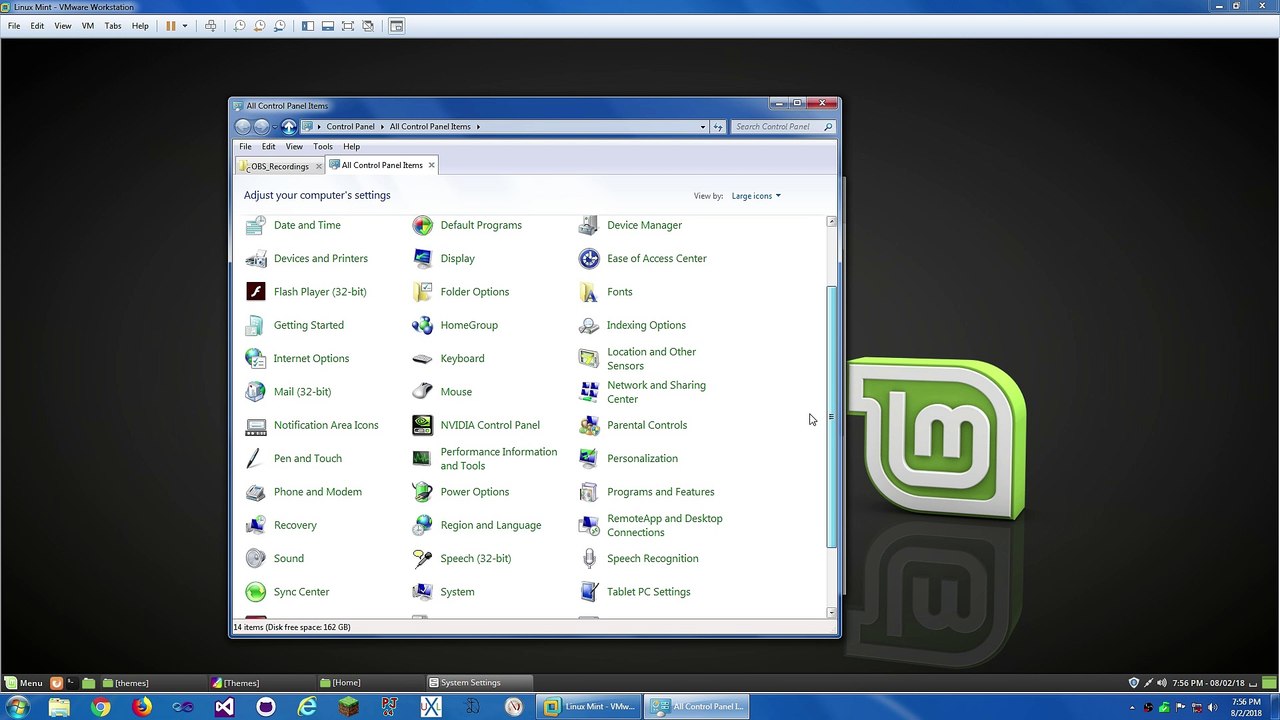
Task: Open the Getting Started link
Action: tap(309, 325)
